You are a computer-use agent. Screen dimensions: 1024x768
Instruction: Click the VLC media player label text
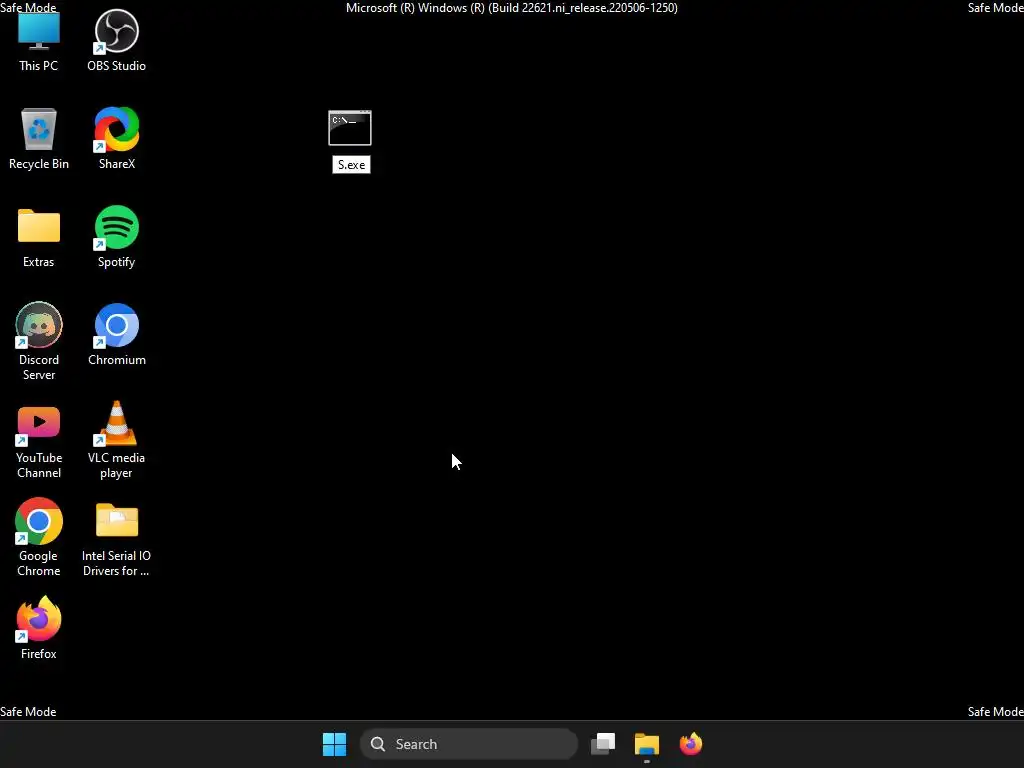pos(116,465)
